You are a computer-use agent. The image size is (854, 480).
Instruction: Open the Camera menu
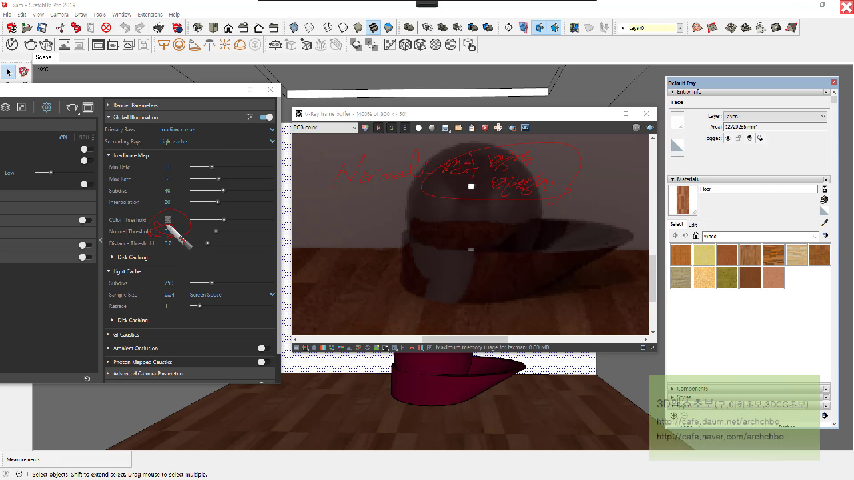(x=59, y=15)
